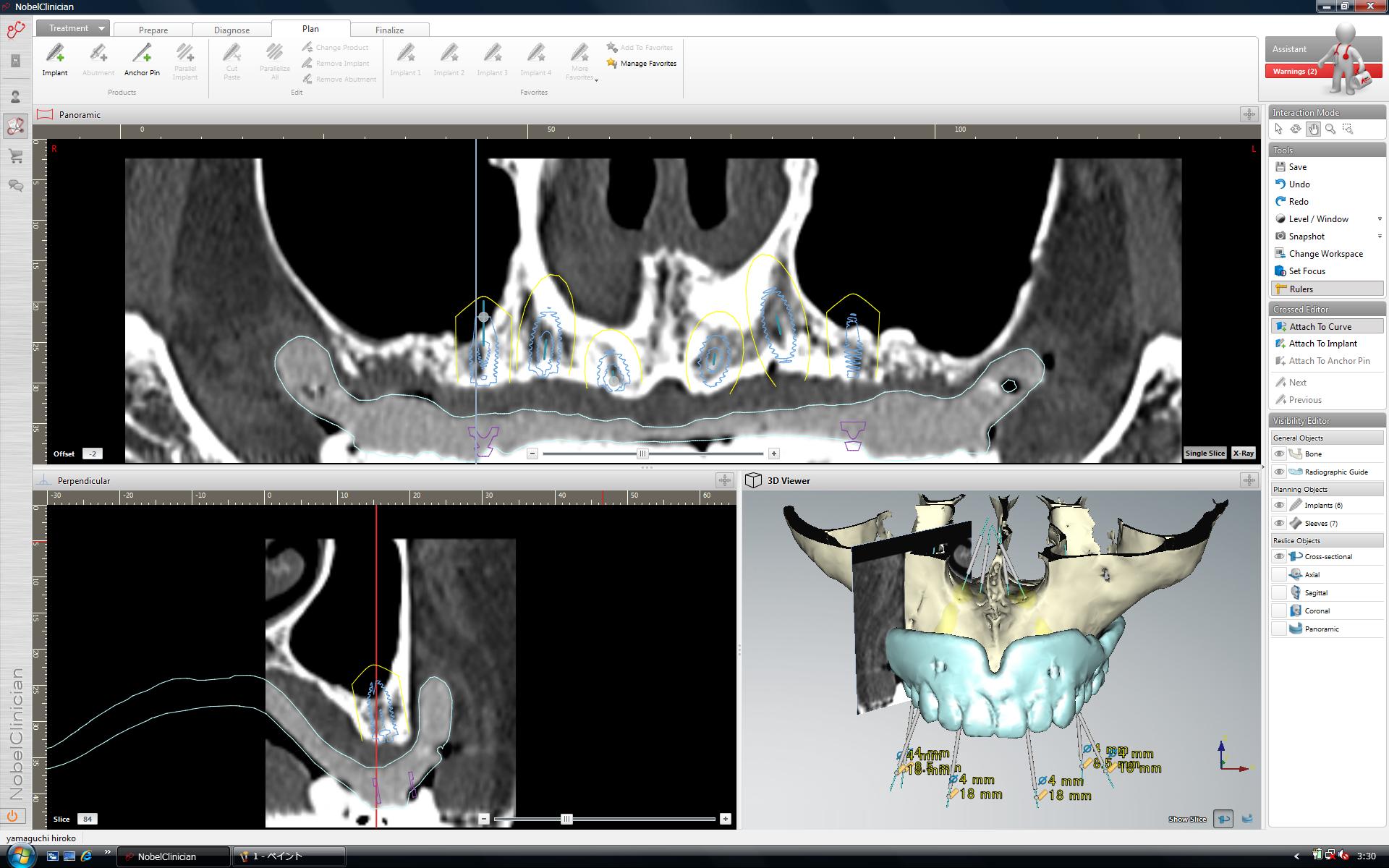Screen dimensions: 1389x868
Task: Toggle the Rulers tool
Action: [1327, 289]
